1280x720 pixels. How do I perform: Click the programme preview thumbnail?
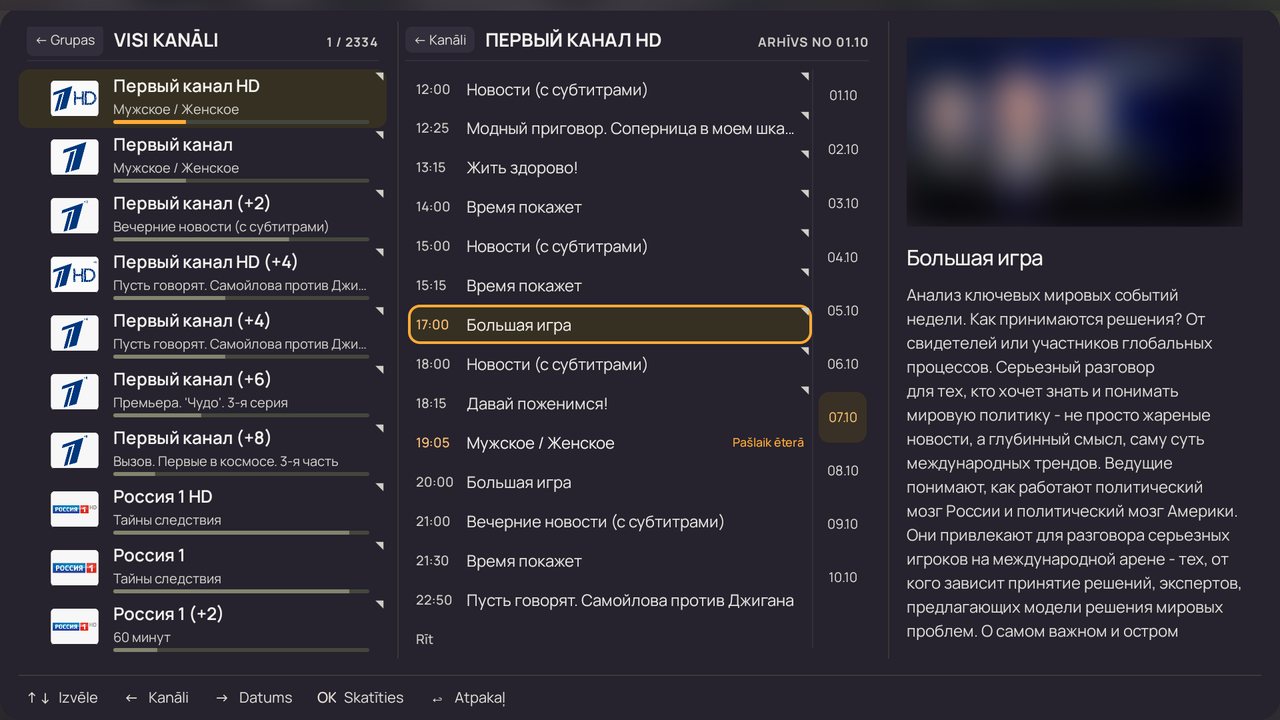(x=1075, y=132)
